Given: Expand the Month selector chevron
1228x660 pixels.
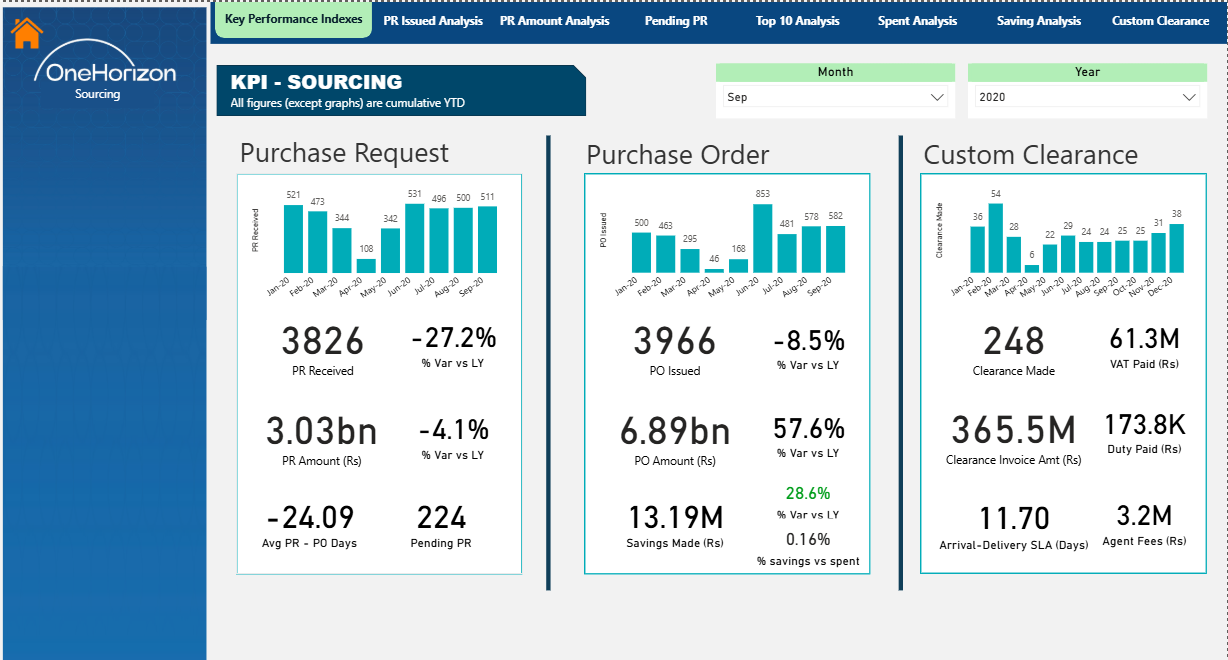Looking at the screenshot, I should (x=938, y=96).
